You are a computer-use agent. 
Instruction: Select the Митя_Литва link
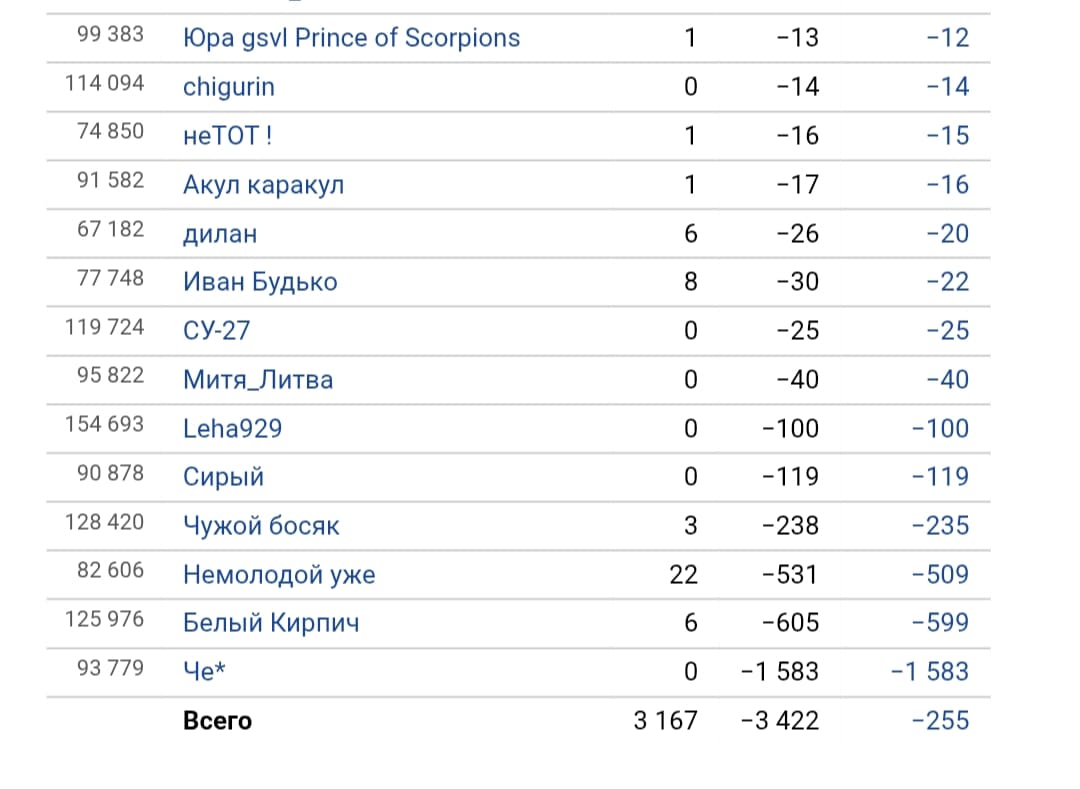pyautogui.click(x=258, y=380)
